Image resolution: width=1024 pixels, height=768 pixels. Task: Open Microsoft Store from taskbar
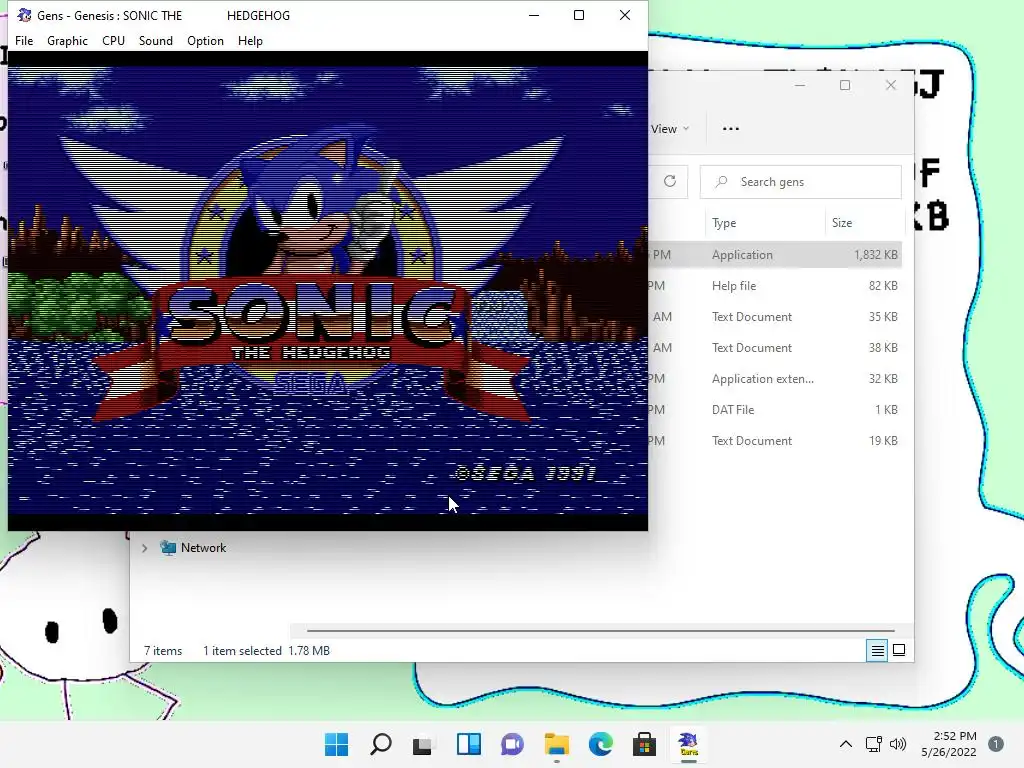click(645, 744)
